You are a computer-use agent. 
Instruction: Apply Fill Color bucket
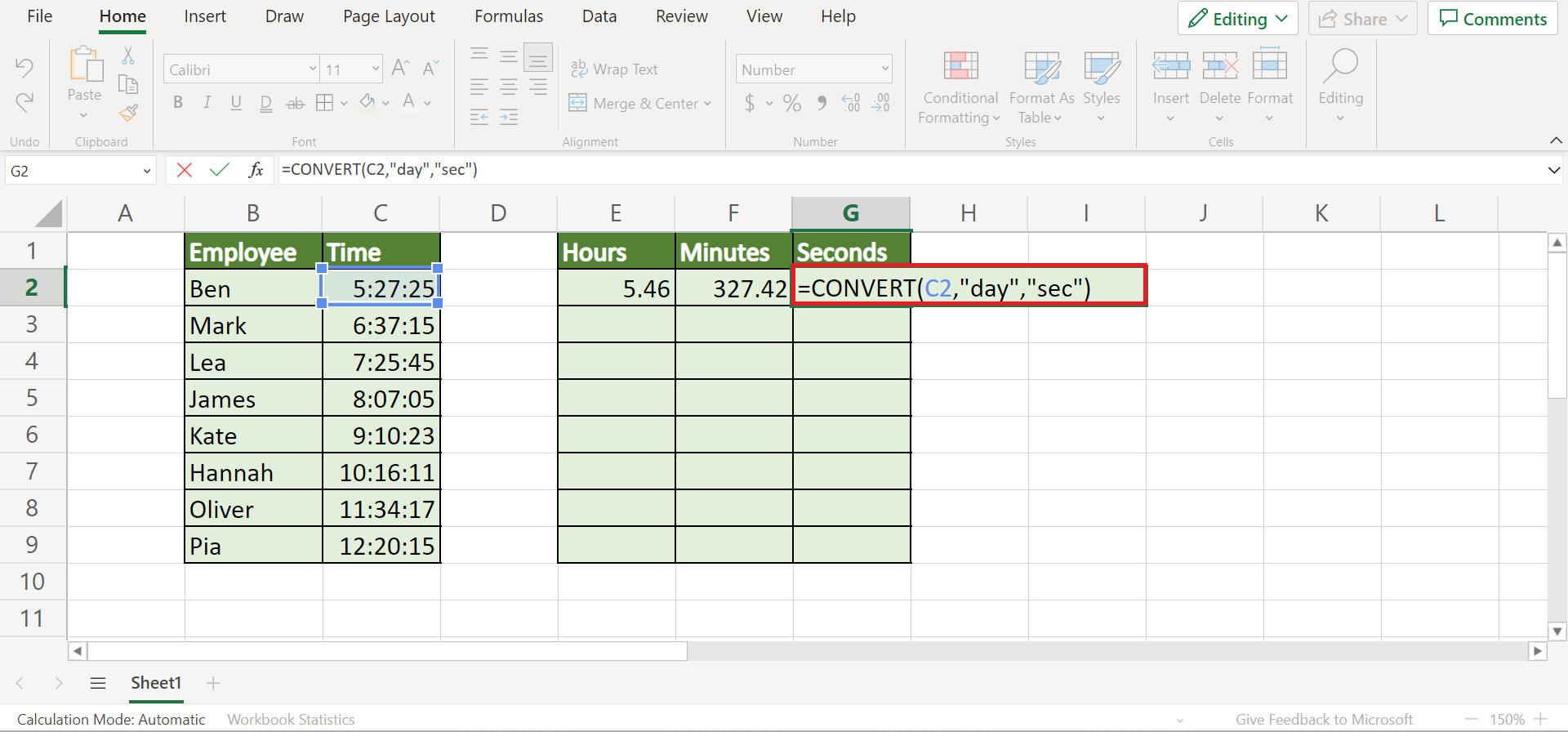point(367,102)
